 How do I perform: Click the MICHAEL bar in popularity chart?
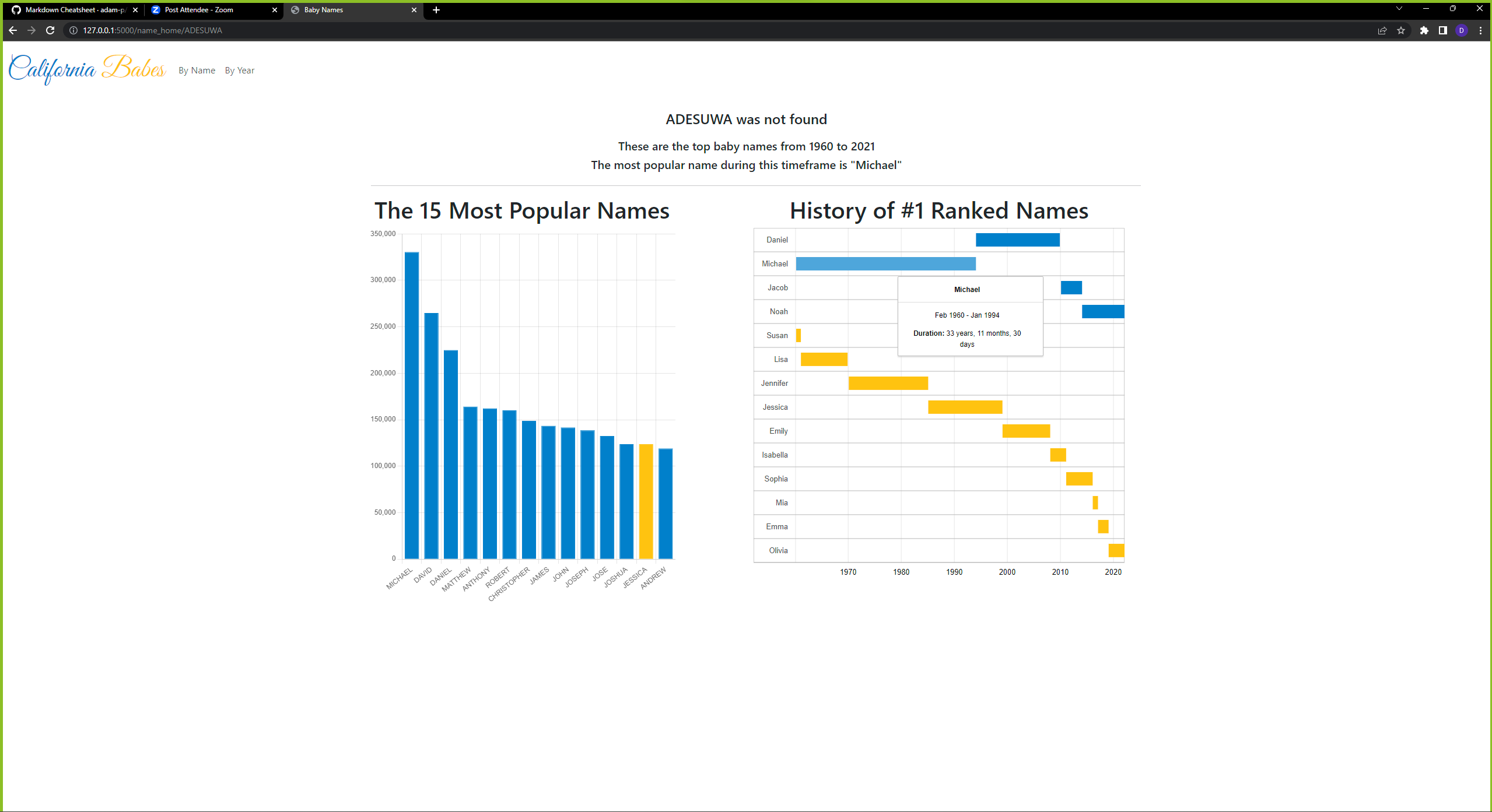pyautogui.click(x=412, y=405)
